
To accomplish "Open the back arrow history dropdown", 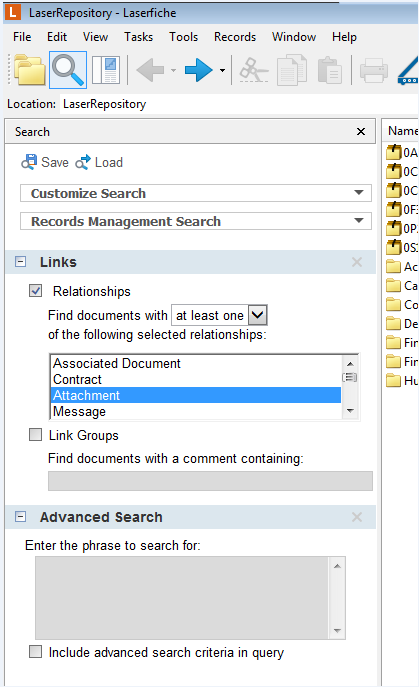I will pyautogui.click(x=174, y=70).
